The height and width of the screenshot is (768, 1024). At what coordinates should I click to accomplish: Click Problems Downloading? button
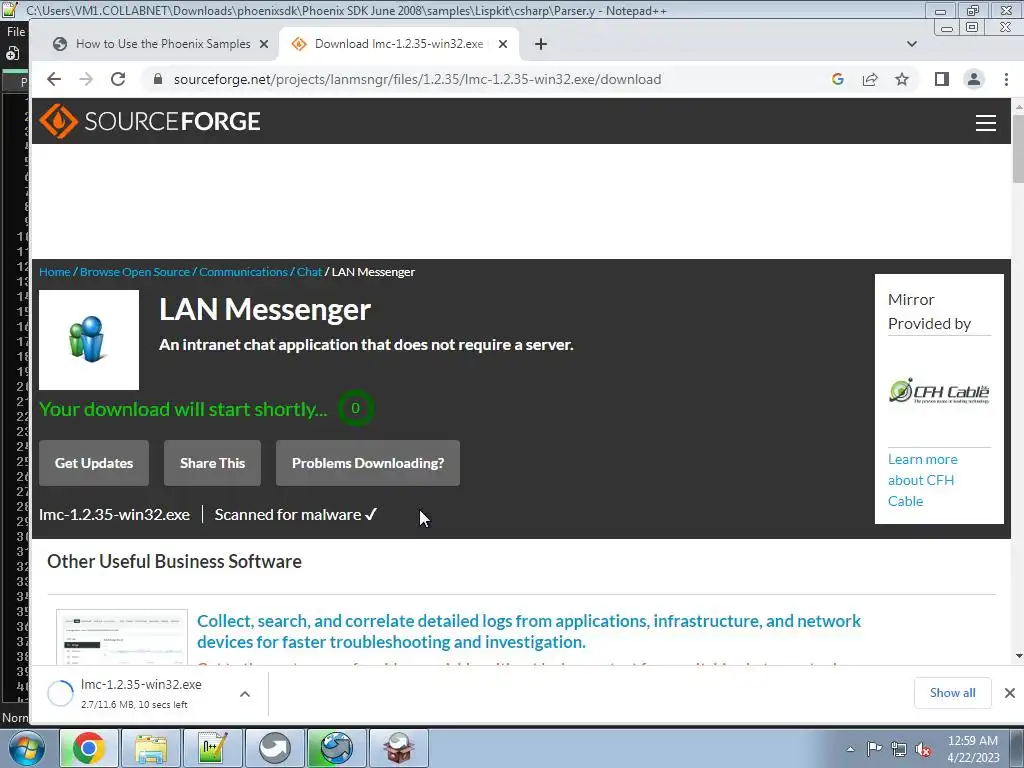(368, 463)
